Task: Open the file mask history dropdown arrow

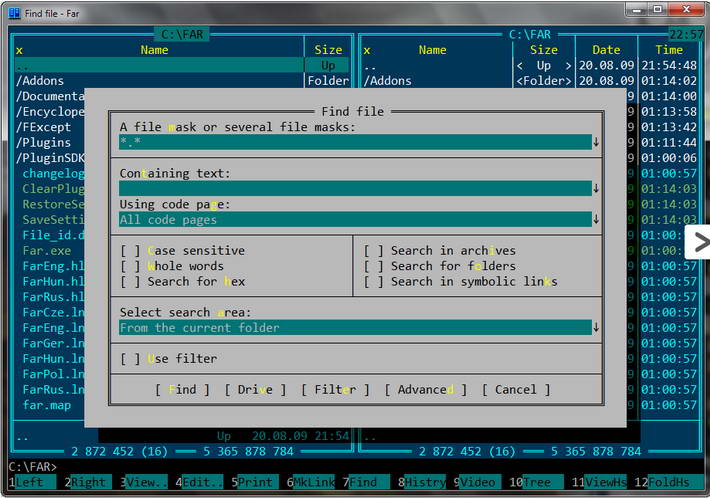Action: pos(596,142)
